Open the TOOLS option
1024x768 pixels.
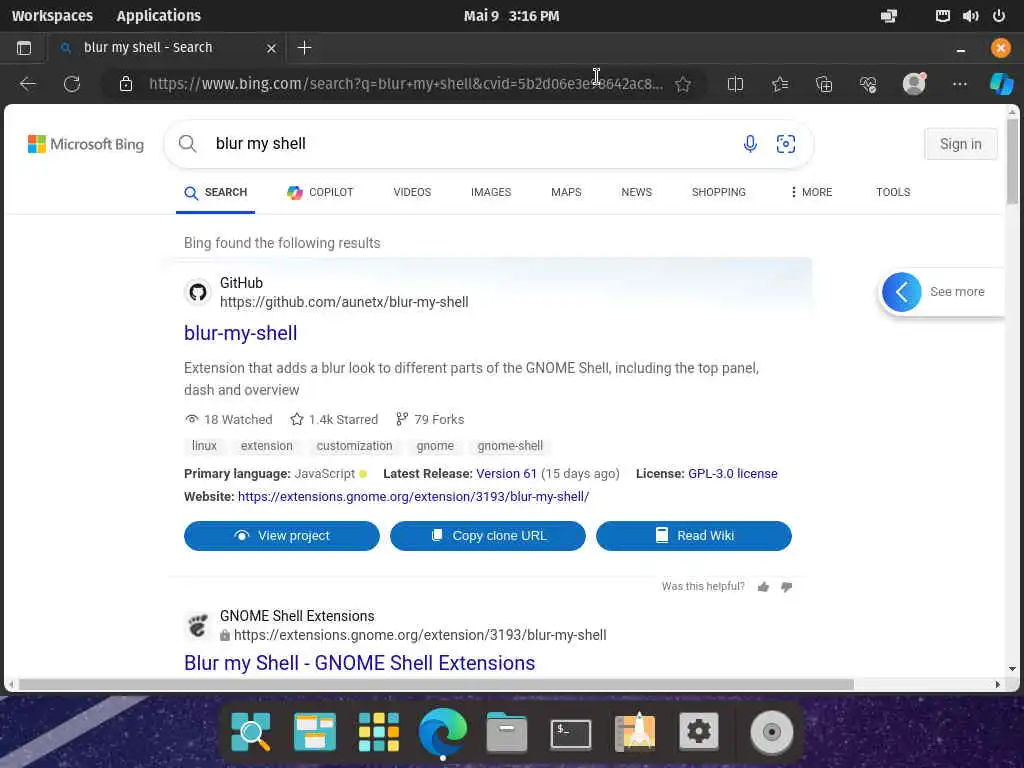893,192
